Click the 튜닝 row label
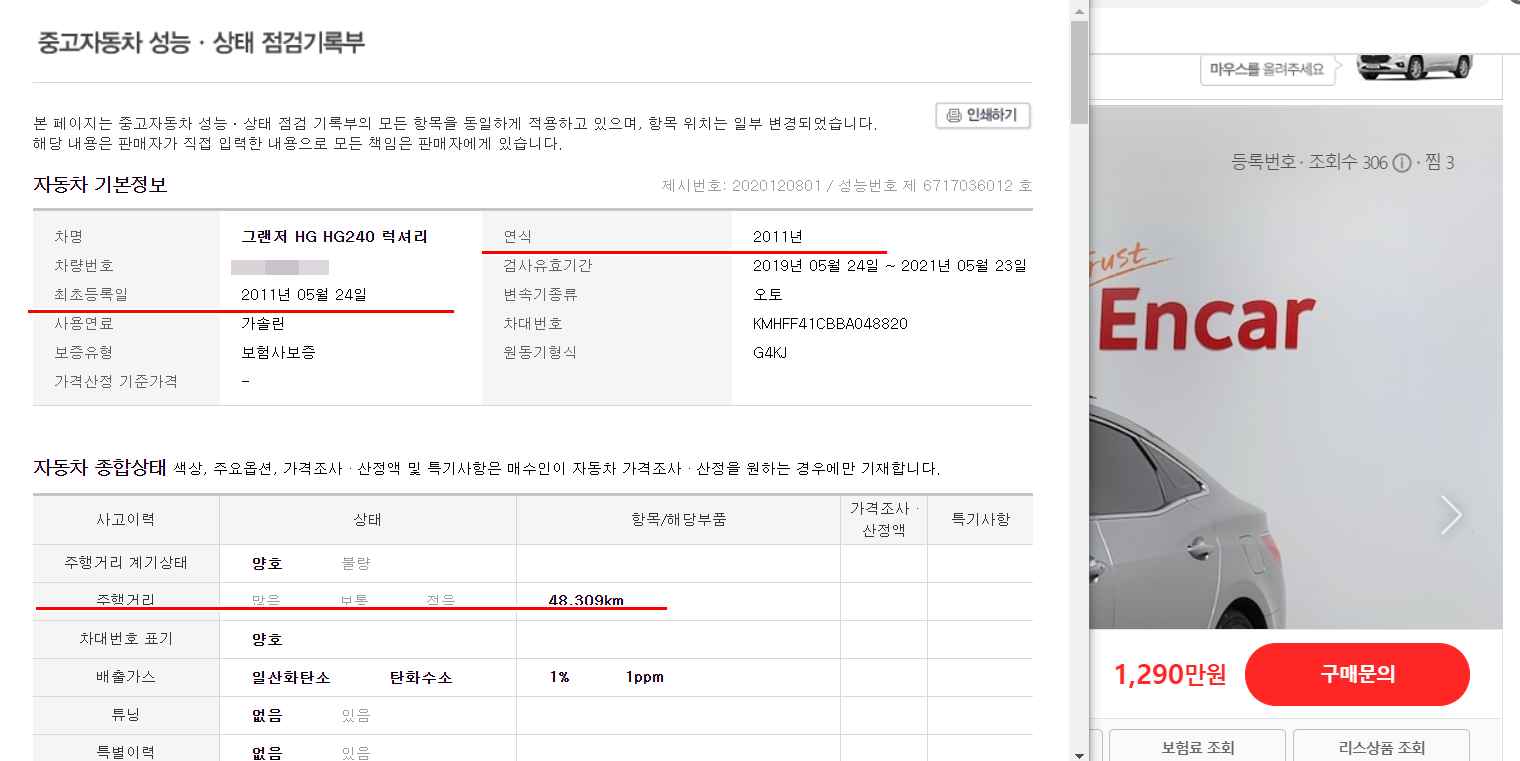Screen dimensions: 1520x761 (126, 715)
